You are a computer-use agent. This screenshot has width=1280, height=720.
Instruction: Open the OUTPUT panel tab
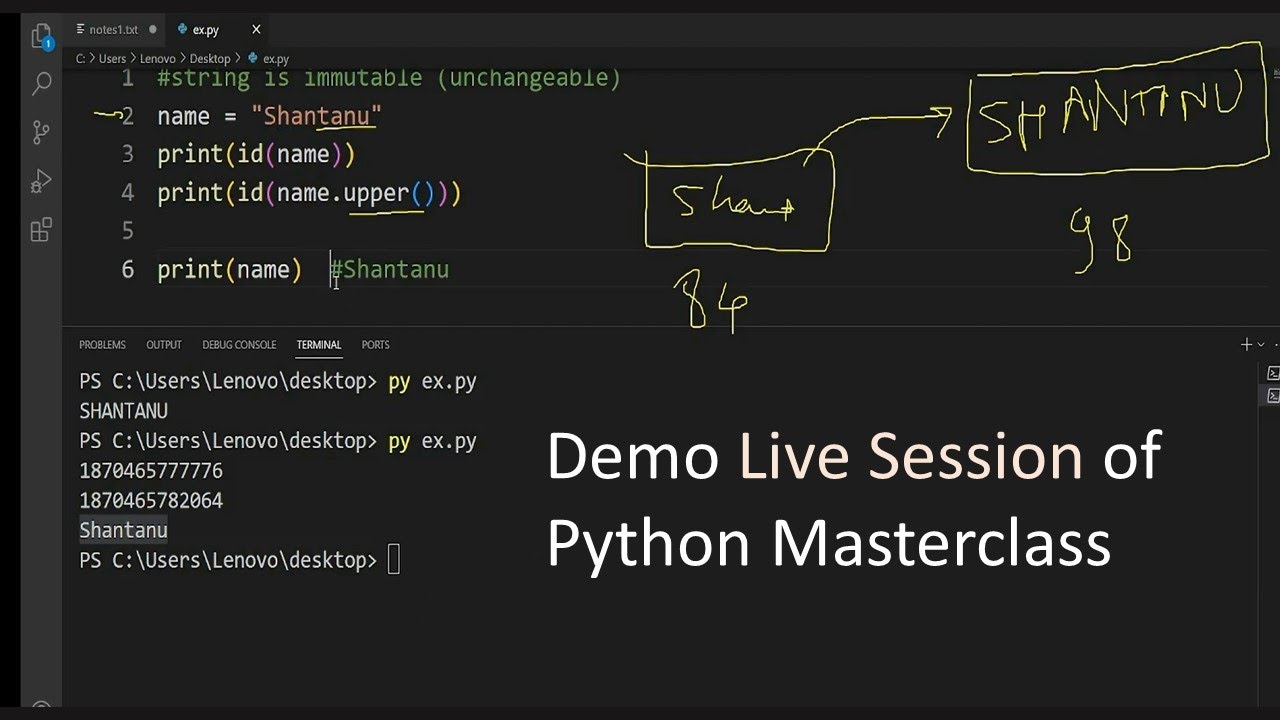tap(164, 345)
